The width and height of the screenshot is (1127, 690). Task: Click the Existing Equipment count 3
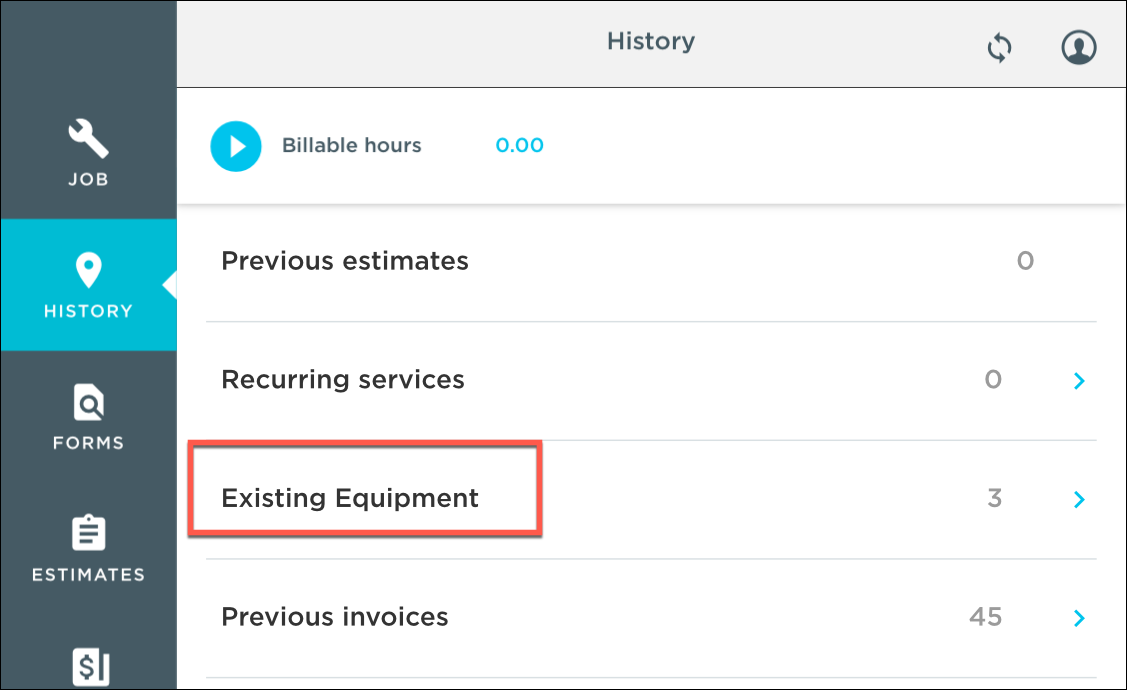coord(995,498)
